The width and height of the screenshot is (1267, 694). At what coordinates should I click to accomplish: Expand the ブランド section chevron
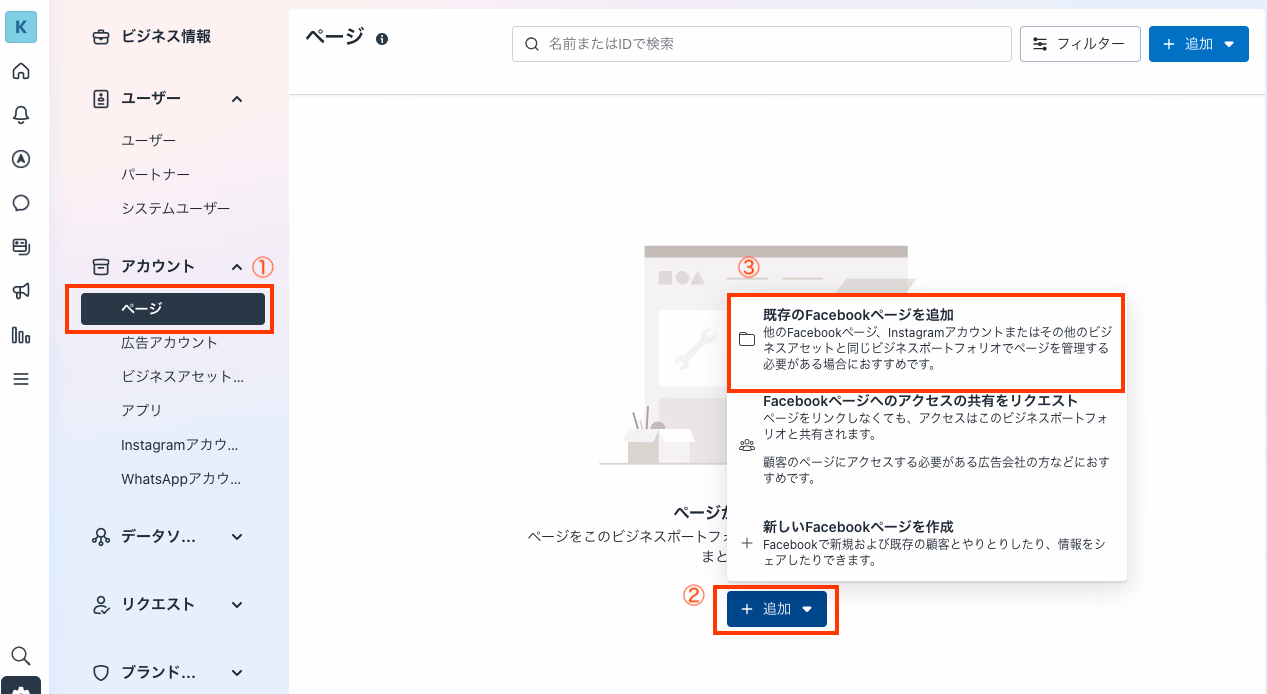pyautogui.click(x=237, y=673)
